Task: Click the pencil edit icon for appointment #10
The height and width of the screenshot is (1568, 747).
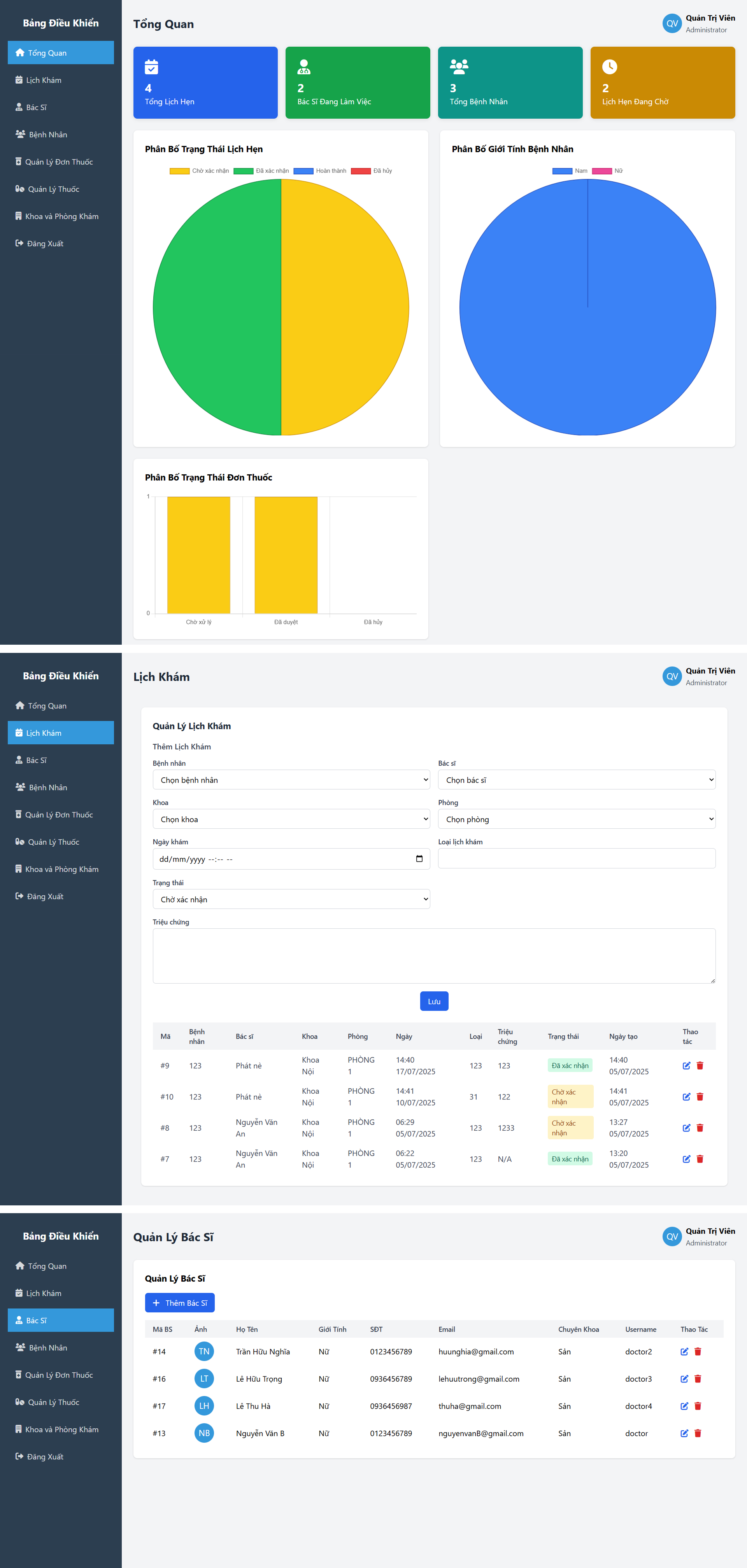Action: (x=686, y=1096)
